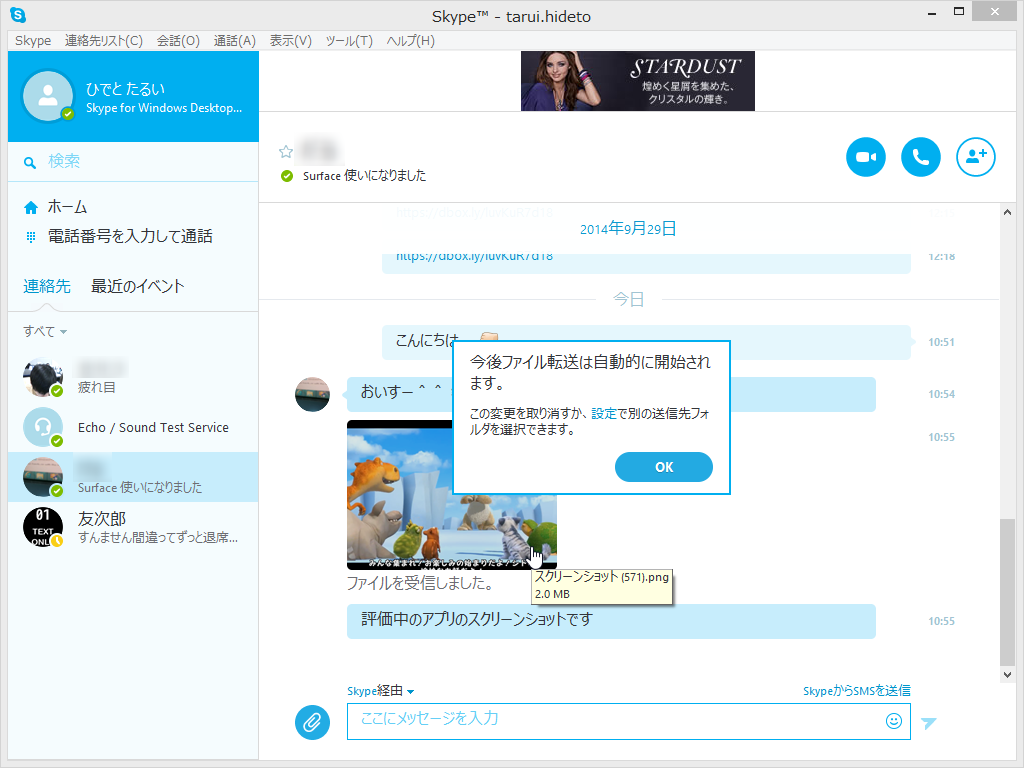Click Surface 使いになりました status in chat header
Viewport: 1024px width, 768px height.
(x=364, y=176)
